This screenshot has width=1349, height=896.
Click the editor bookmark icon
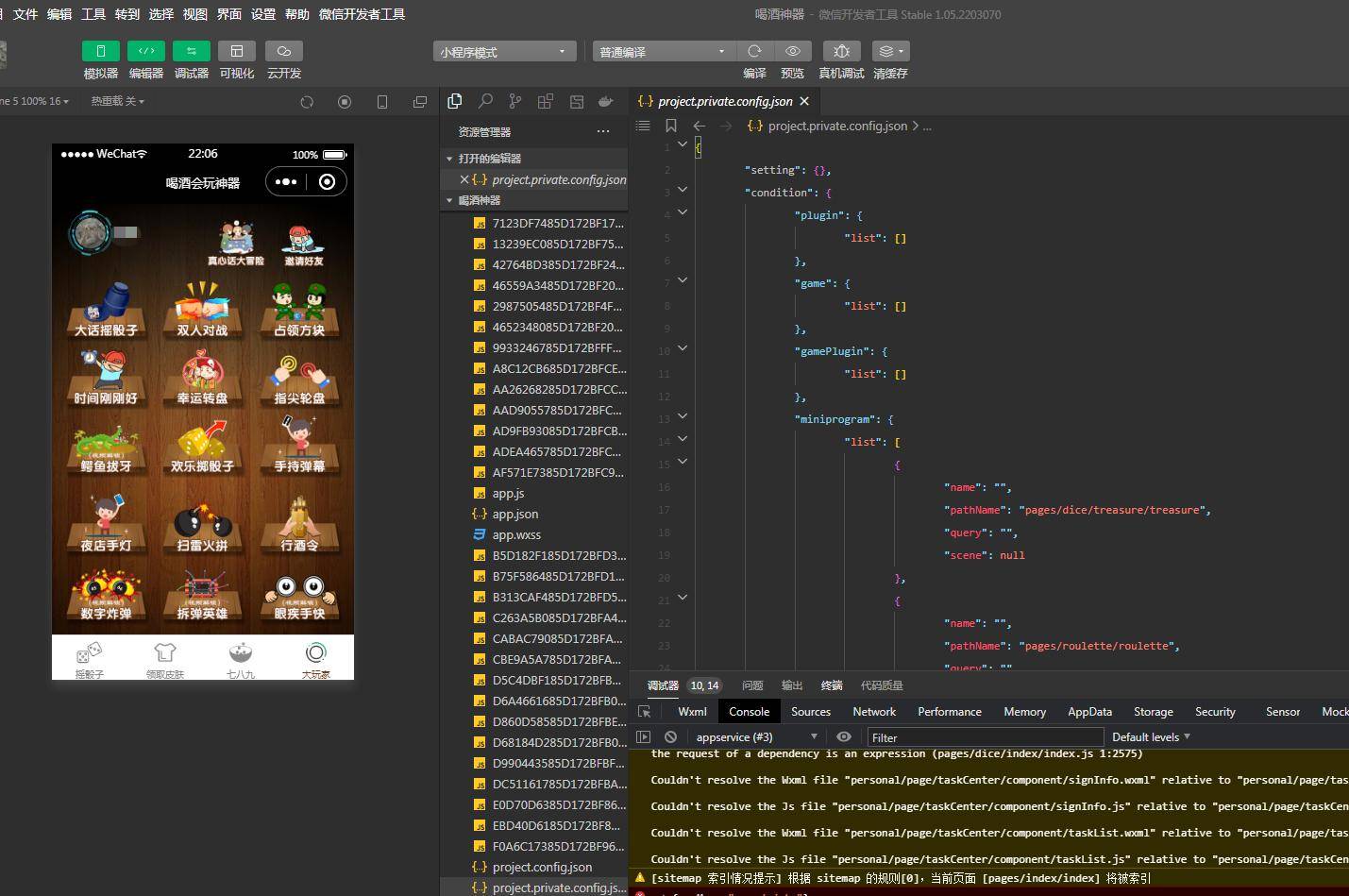[671, 126]
